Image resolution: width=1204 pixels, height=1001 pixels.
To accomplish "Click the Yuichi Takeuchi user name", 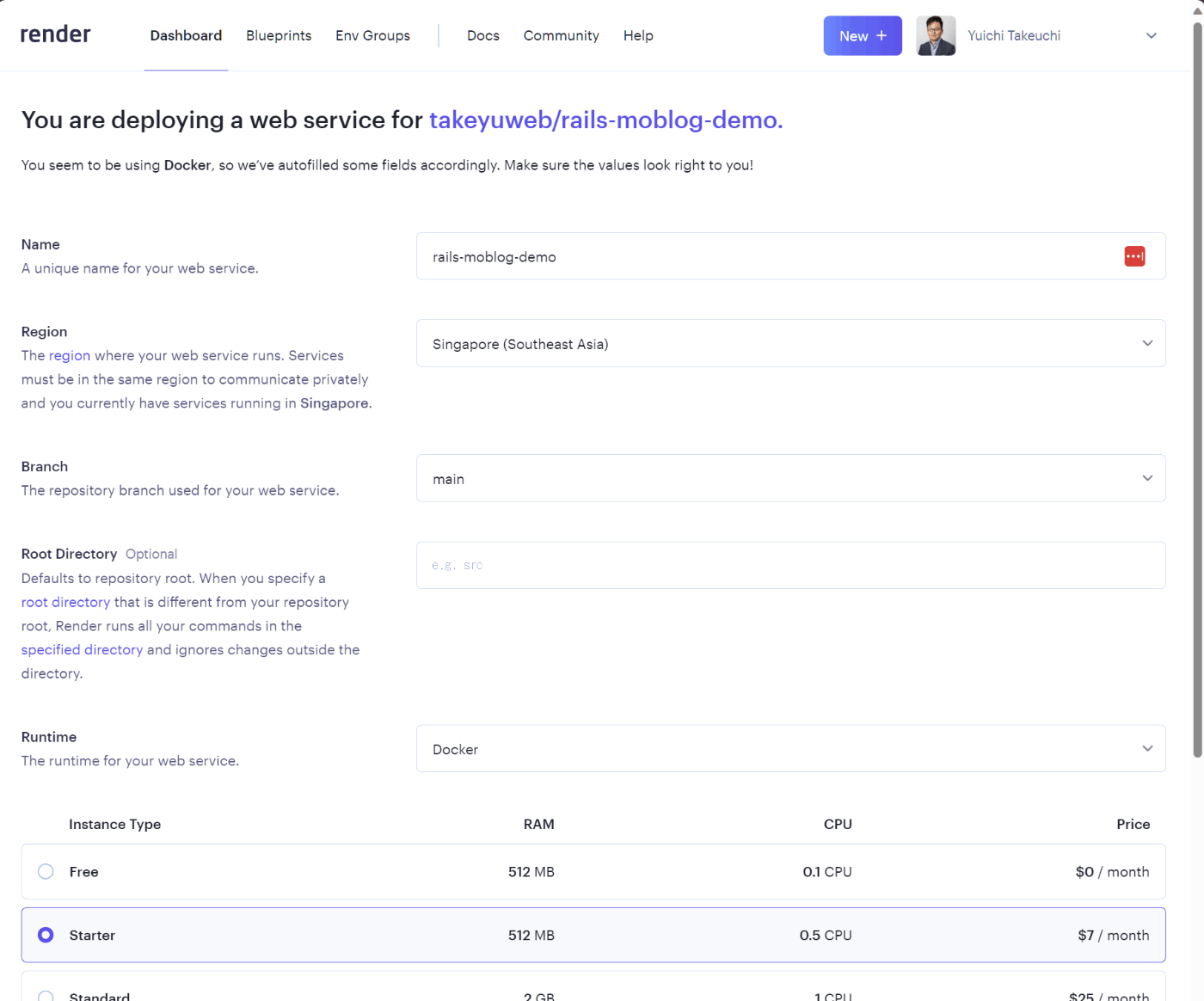I will [x=1014, y=36].
